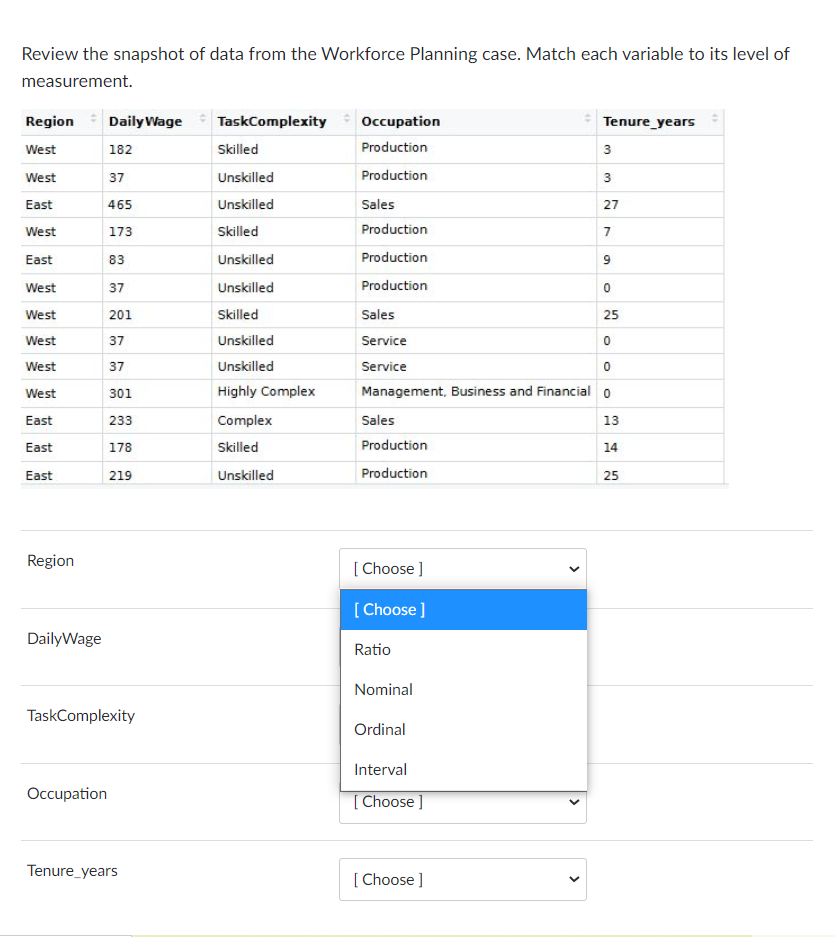Click the sort icon on Occupation column
This screenshot has width=835, height=937.
point(587,120)
